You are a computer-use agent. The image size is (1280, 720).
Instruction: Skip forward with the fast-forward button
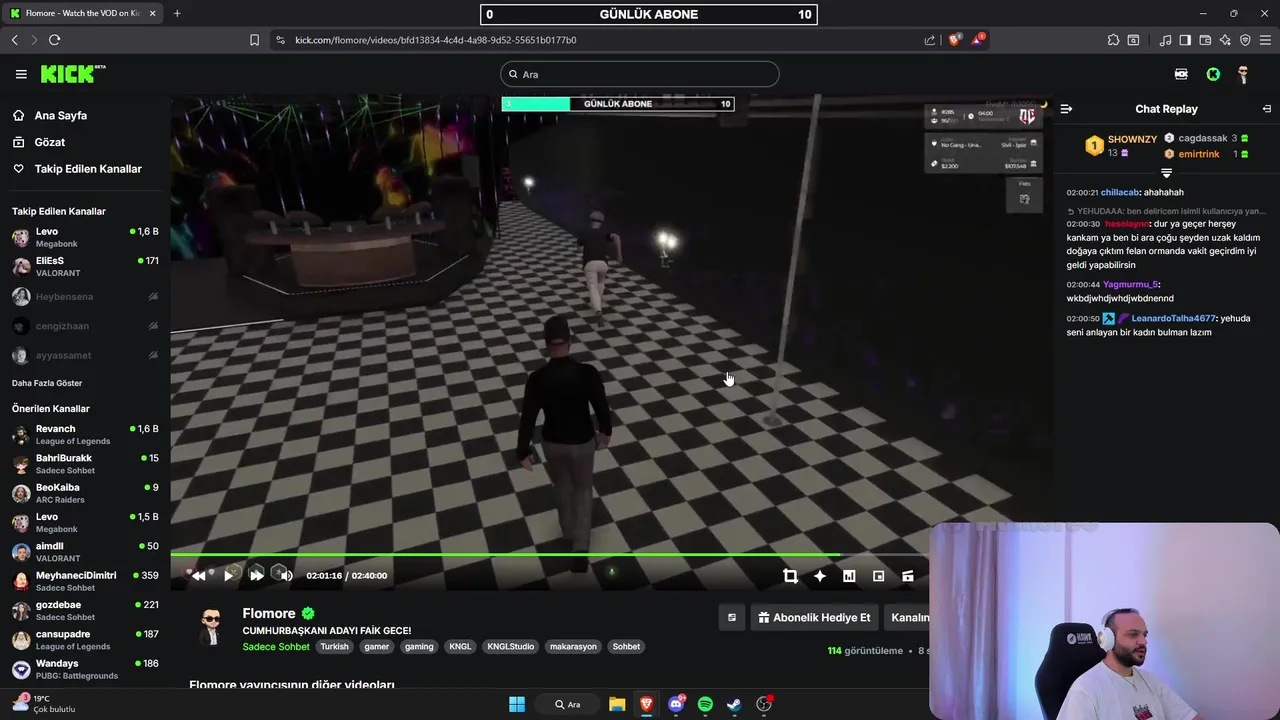256,575
